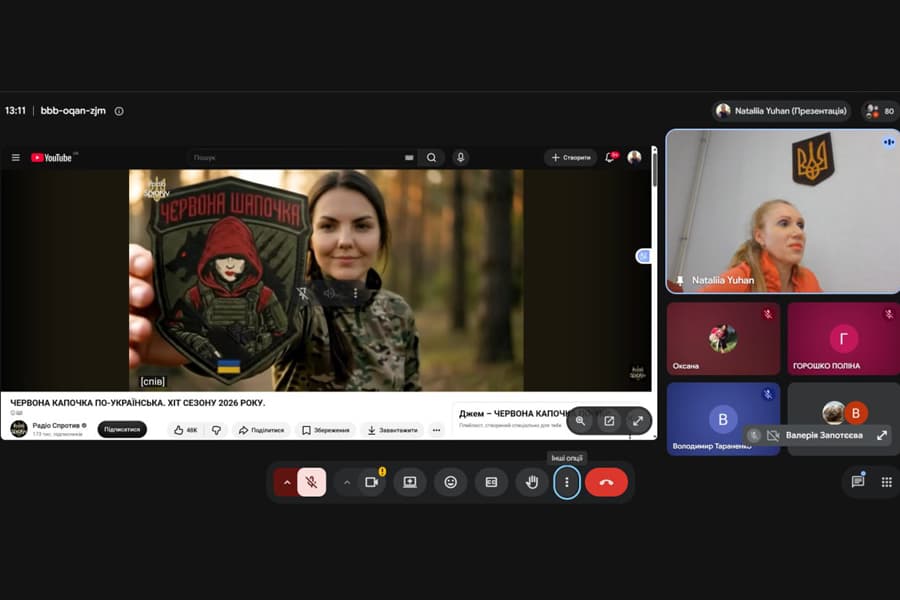Turn on closed captions
The image size is (900, 600).
click(x=491, y=482)
